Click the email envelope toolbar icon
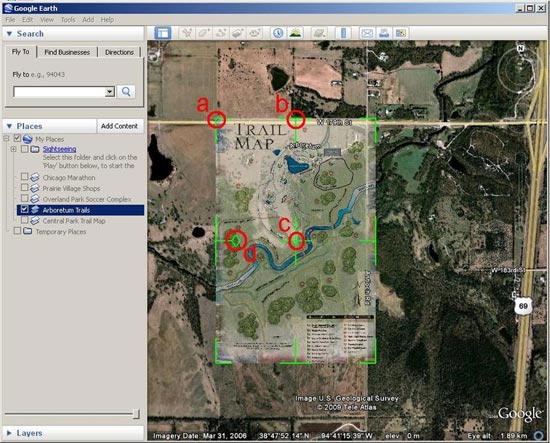 367,33
